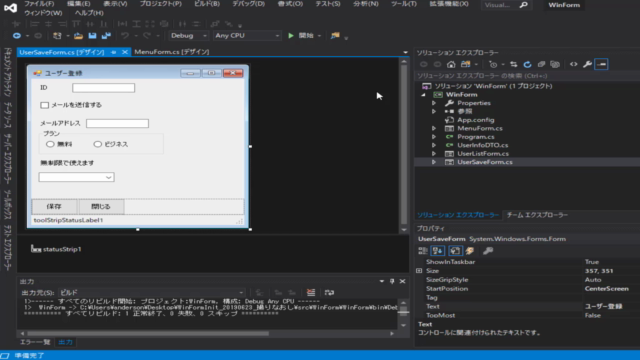
Task: Open the new project toolbar icon
Action: click(57, 36)
